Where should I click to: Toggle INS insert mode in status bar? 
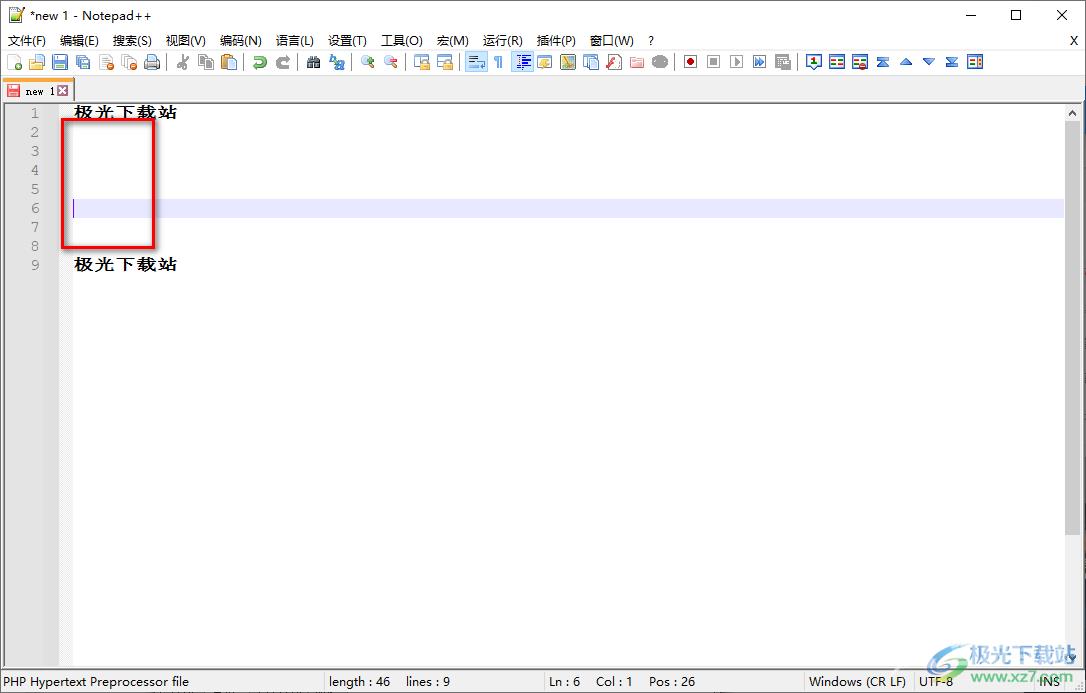[x=1049, y=682]
